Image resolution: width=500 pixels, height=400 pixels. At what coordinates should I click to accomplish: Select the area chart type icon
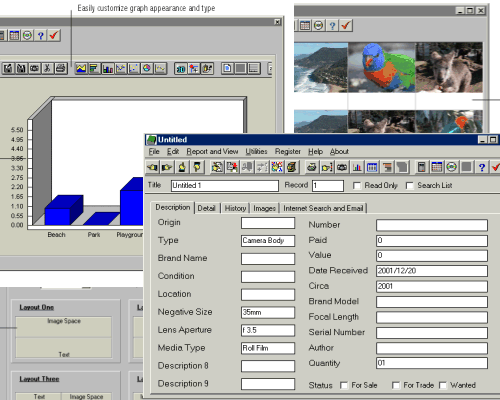(81, 68)
